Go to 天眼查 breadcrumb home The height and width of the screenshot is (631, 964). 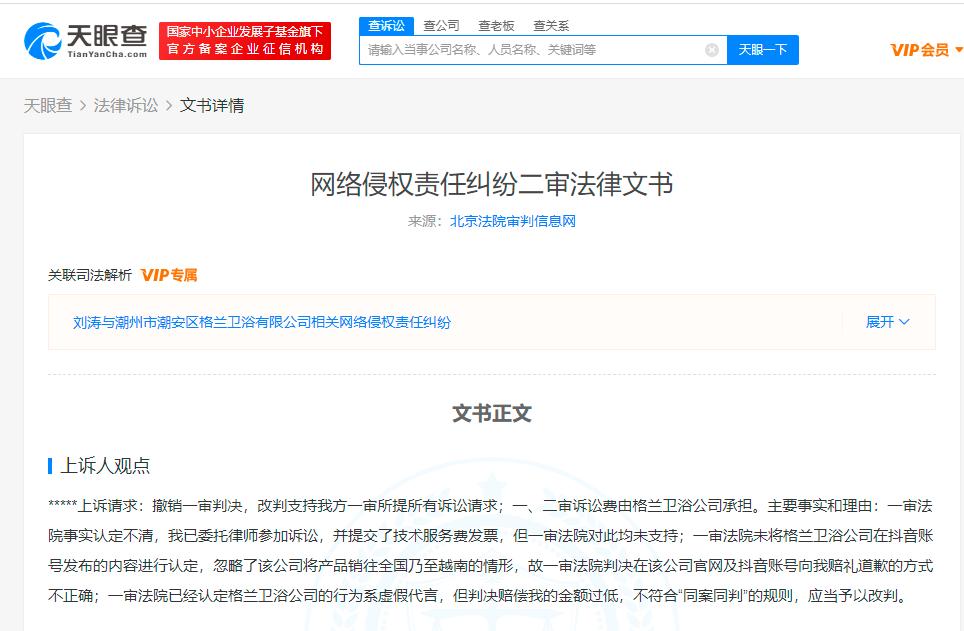tap(48, 105)
